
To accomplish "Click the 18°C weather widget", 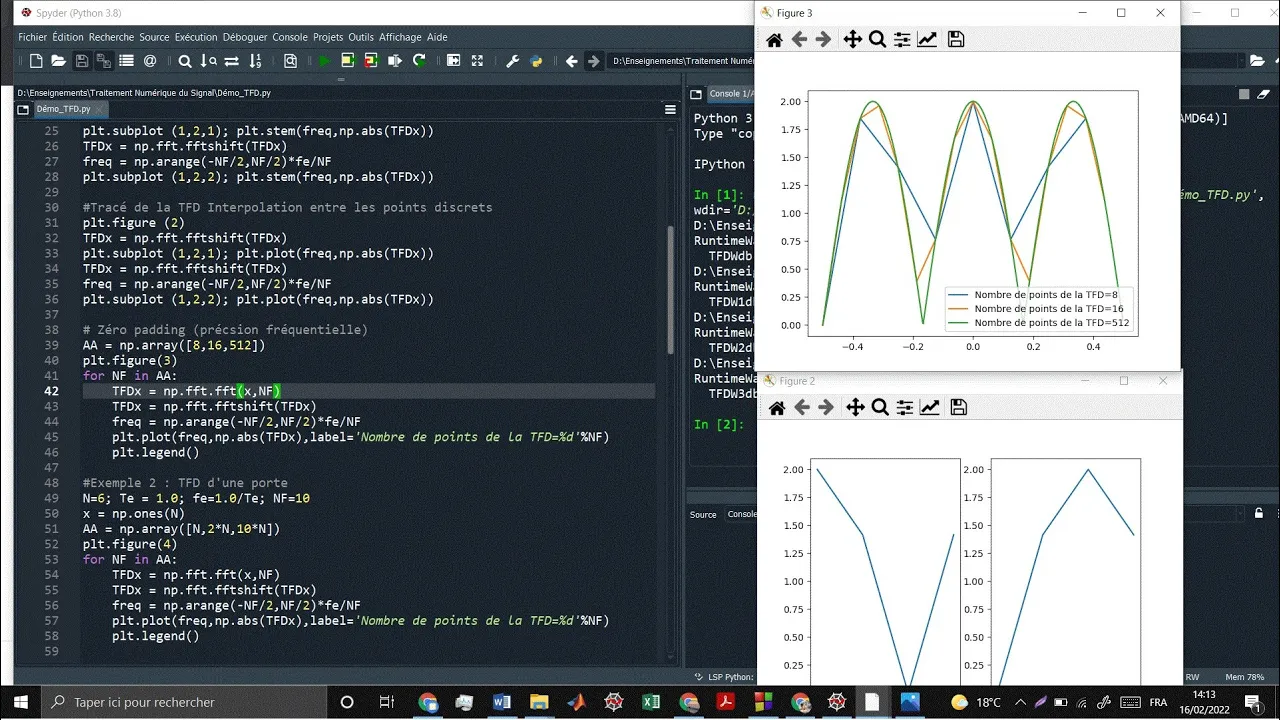I will pyautogui.click(x=977, y=702).
